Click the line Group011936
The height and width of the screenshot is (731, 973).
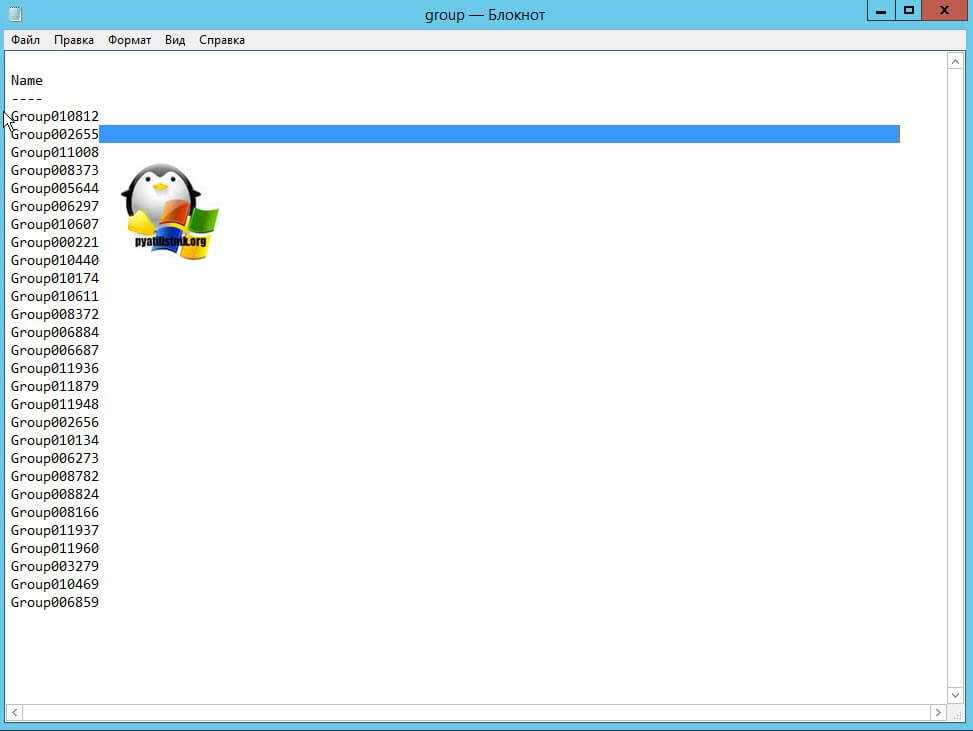click(x=55, y=368)
